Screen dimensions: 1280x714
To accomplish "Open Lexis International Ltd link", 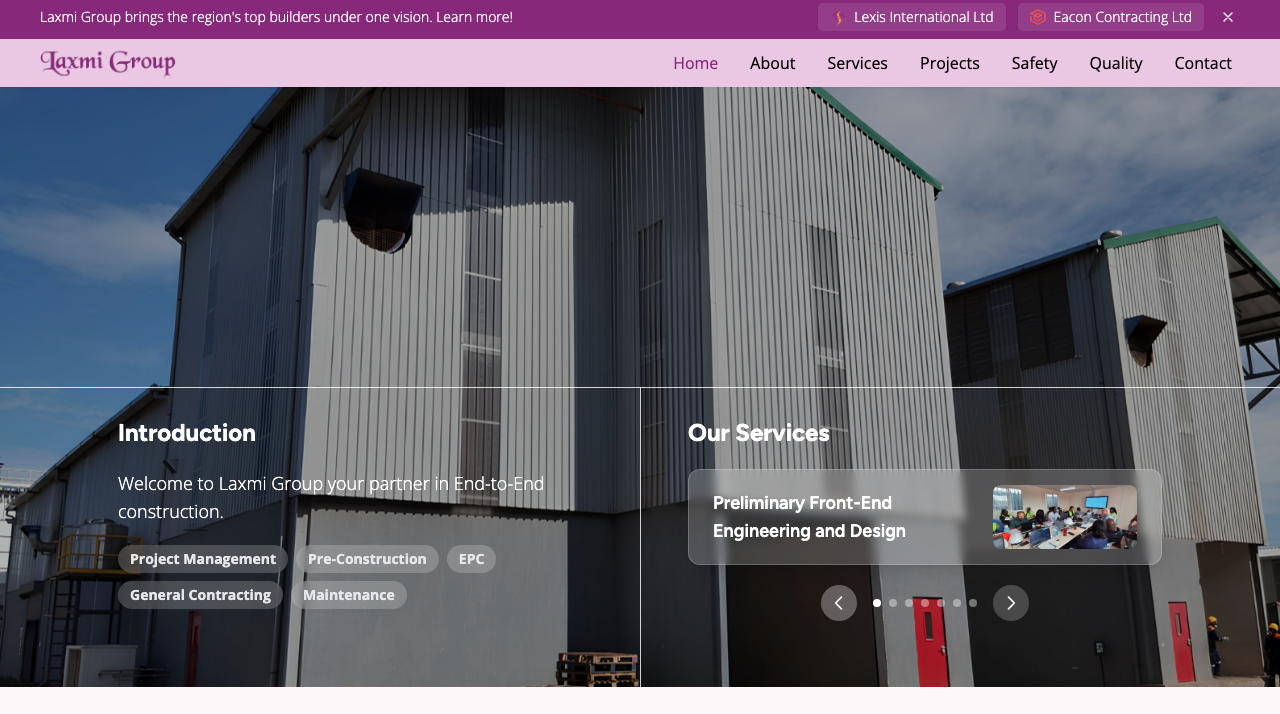I will 912,17.
